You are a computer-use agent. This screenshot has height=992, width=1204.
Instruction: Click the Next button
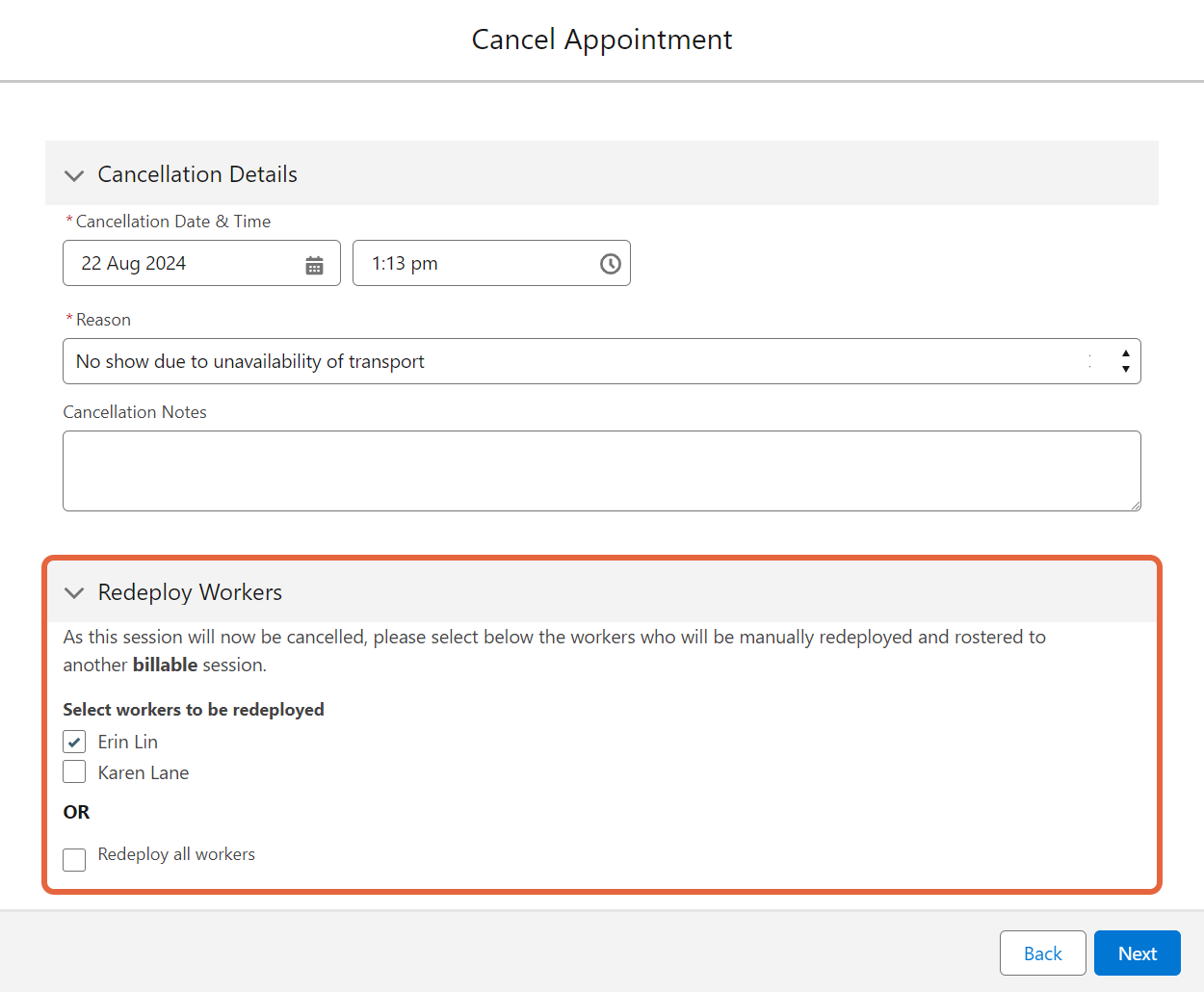(x=1137, y=953)
